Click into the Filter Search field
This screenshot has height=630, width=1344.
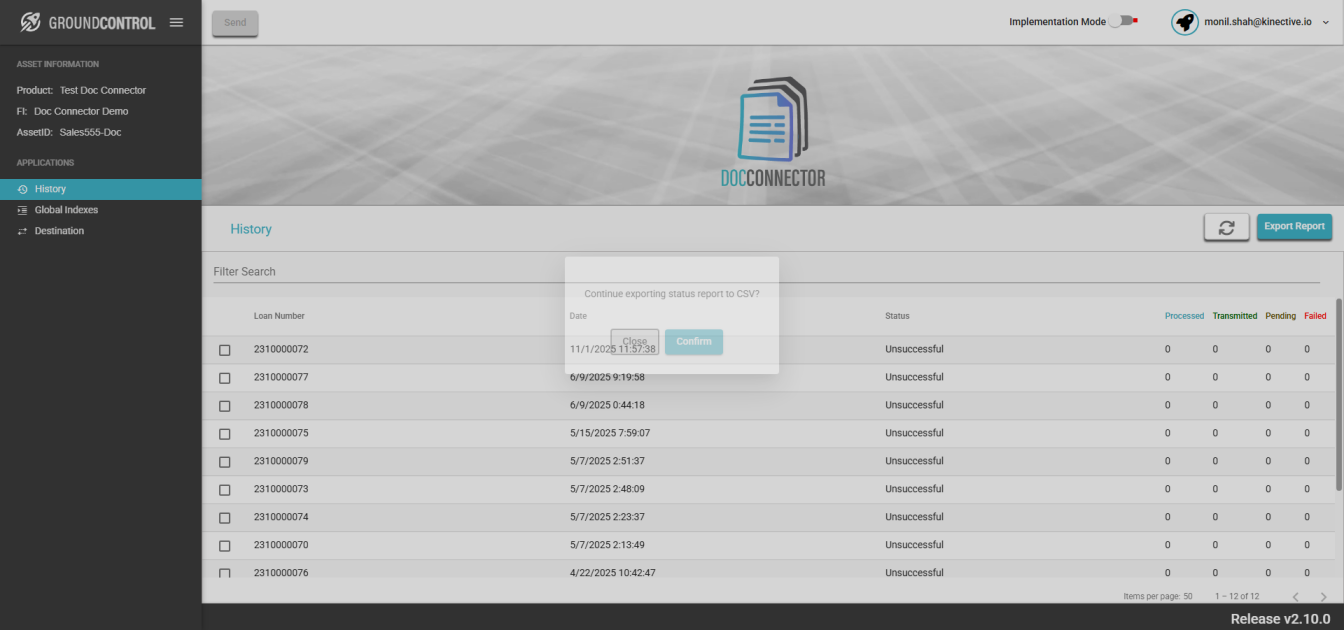766,272
